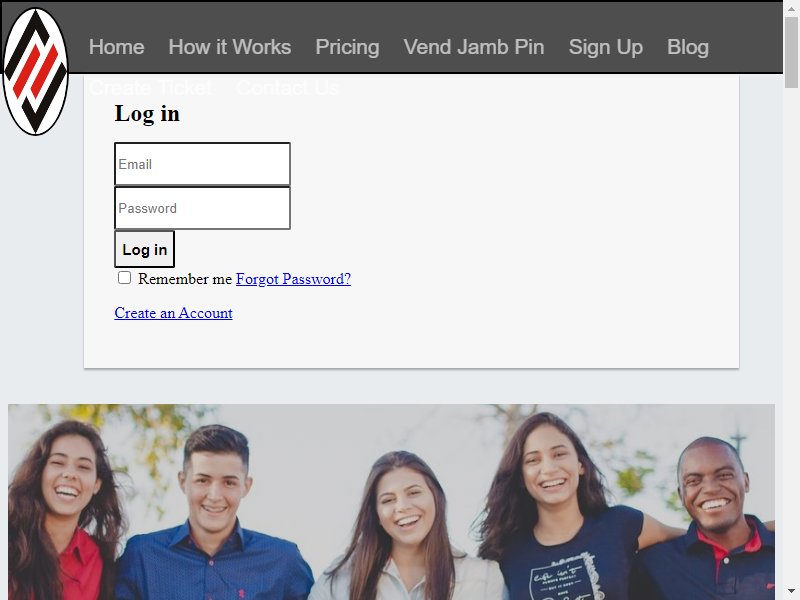Follow the Forgot Password? link

click(293, 279)
